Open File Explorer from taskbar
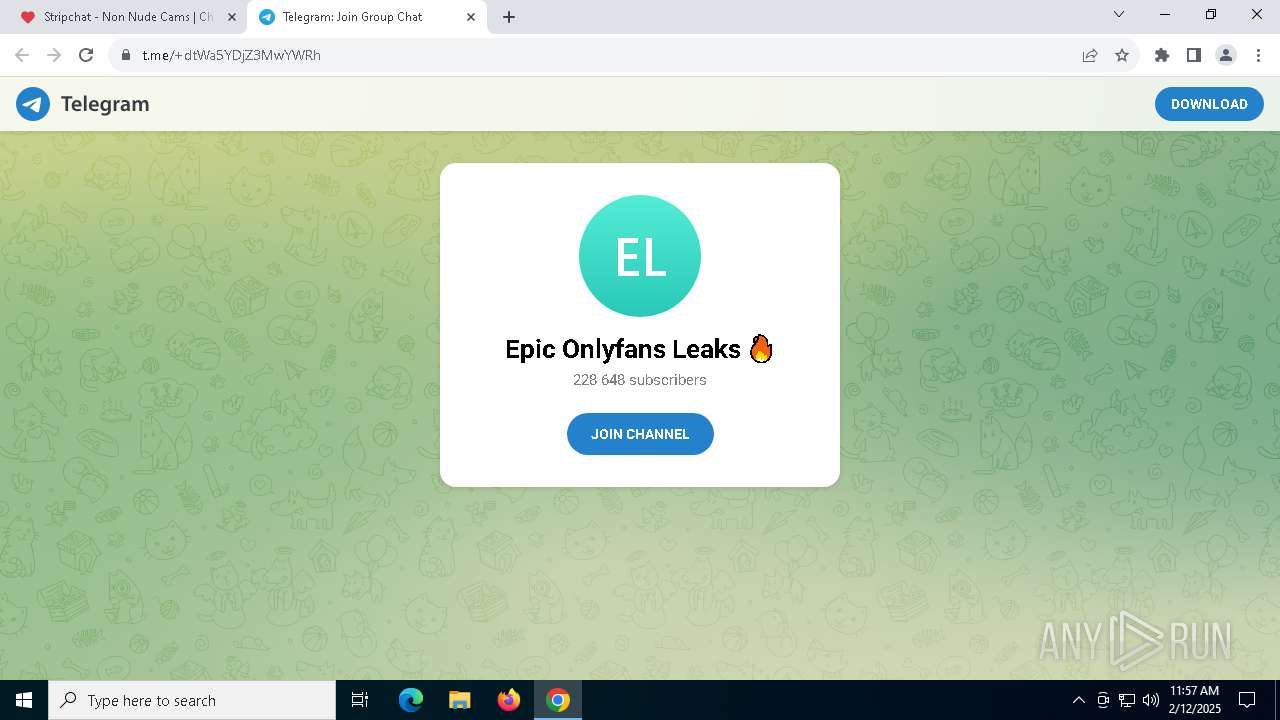Viewport: 1280px width, 720px height. (x=460, y=700)
